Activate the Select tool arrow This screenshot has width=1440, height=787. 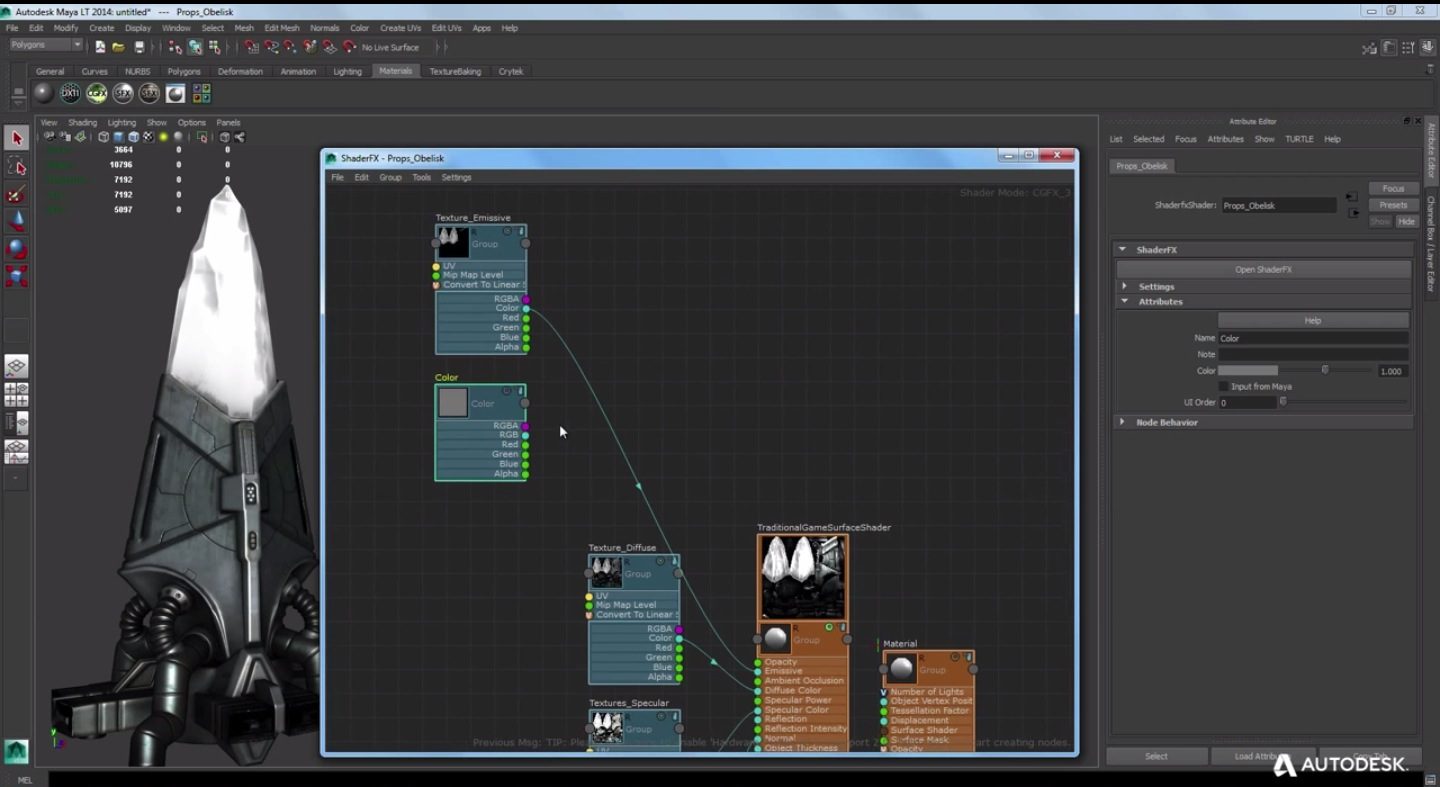(x=16, y=138)
